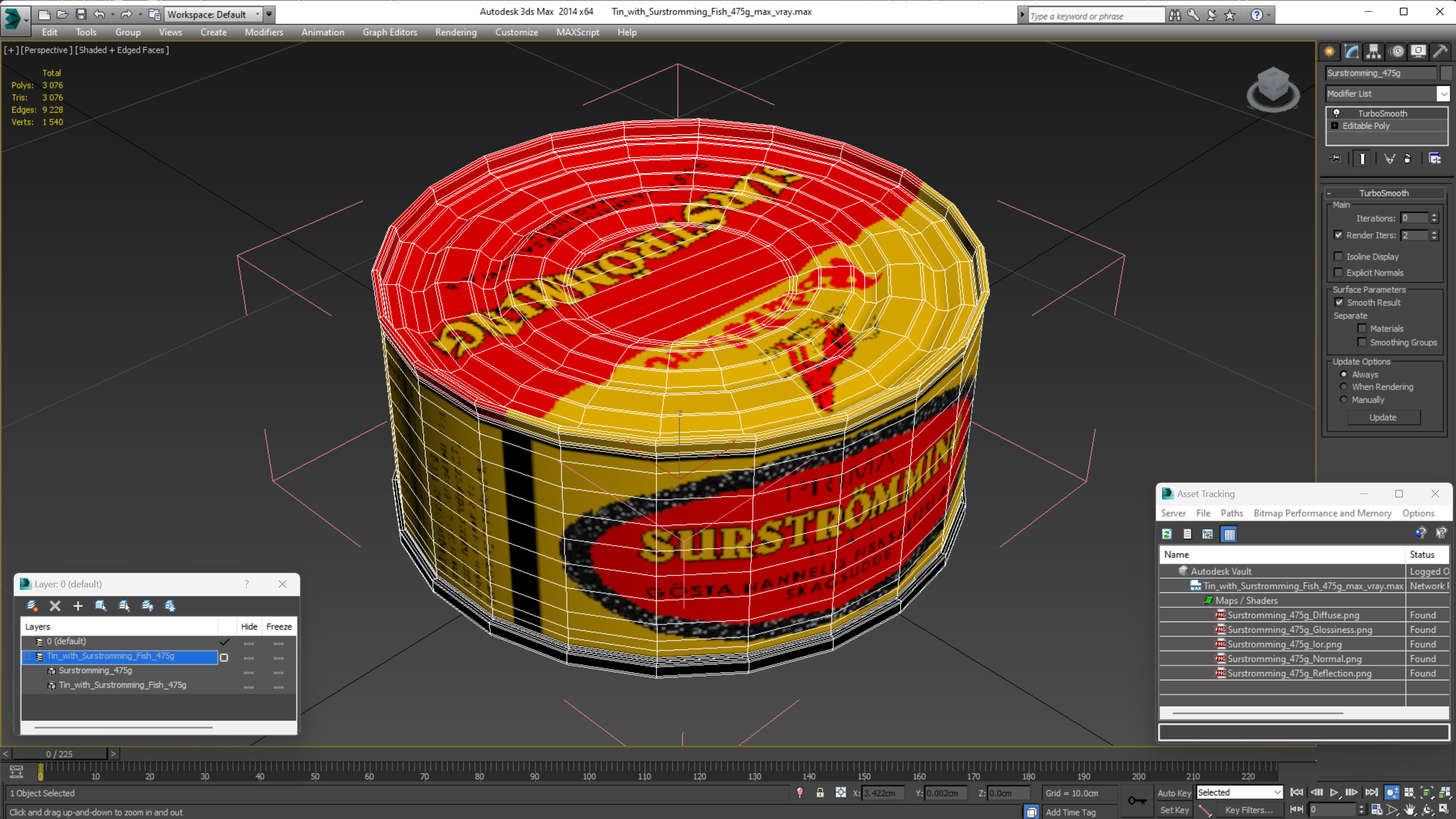The height and width of the screenshot is (819, 1456).
Task: Click Delete layer X icon in Layer dialog
Action: [55, 606]
